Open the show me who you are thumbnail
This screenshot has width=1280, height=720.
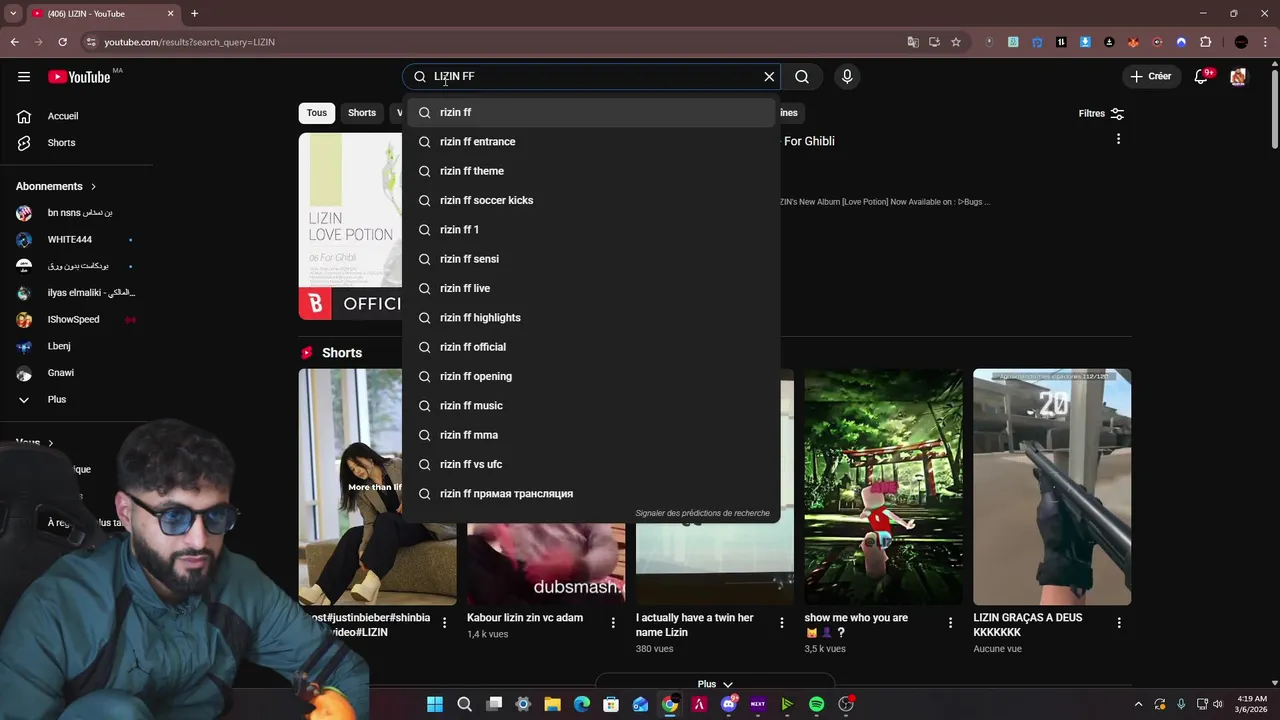tap(884, 487)
